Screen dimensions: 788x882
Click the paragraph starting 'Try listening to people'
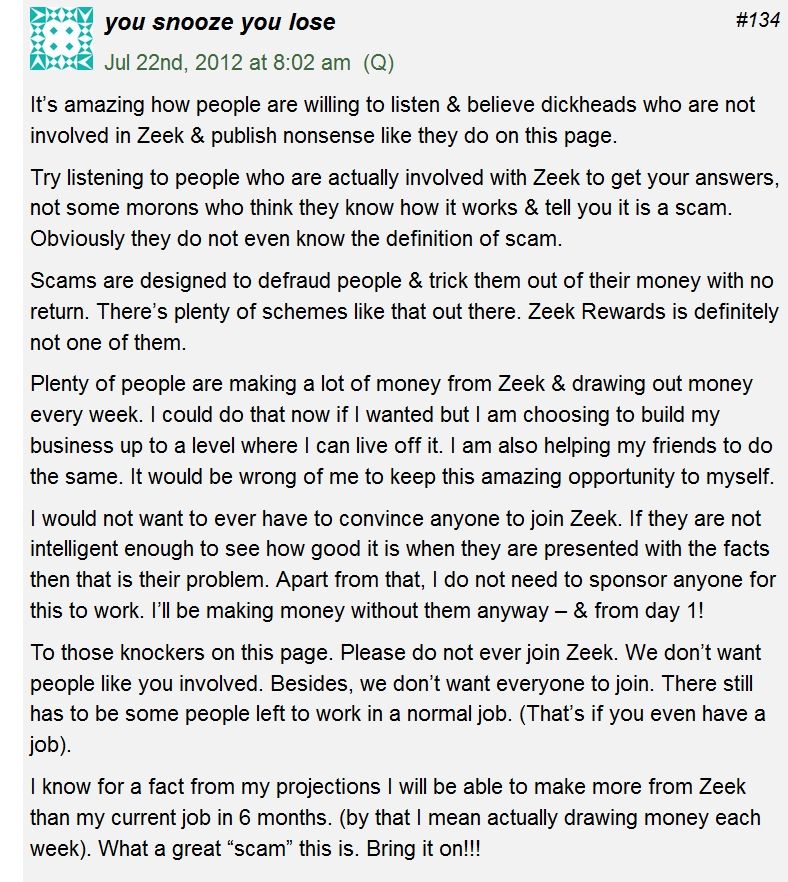[x=404, y=208]
